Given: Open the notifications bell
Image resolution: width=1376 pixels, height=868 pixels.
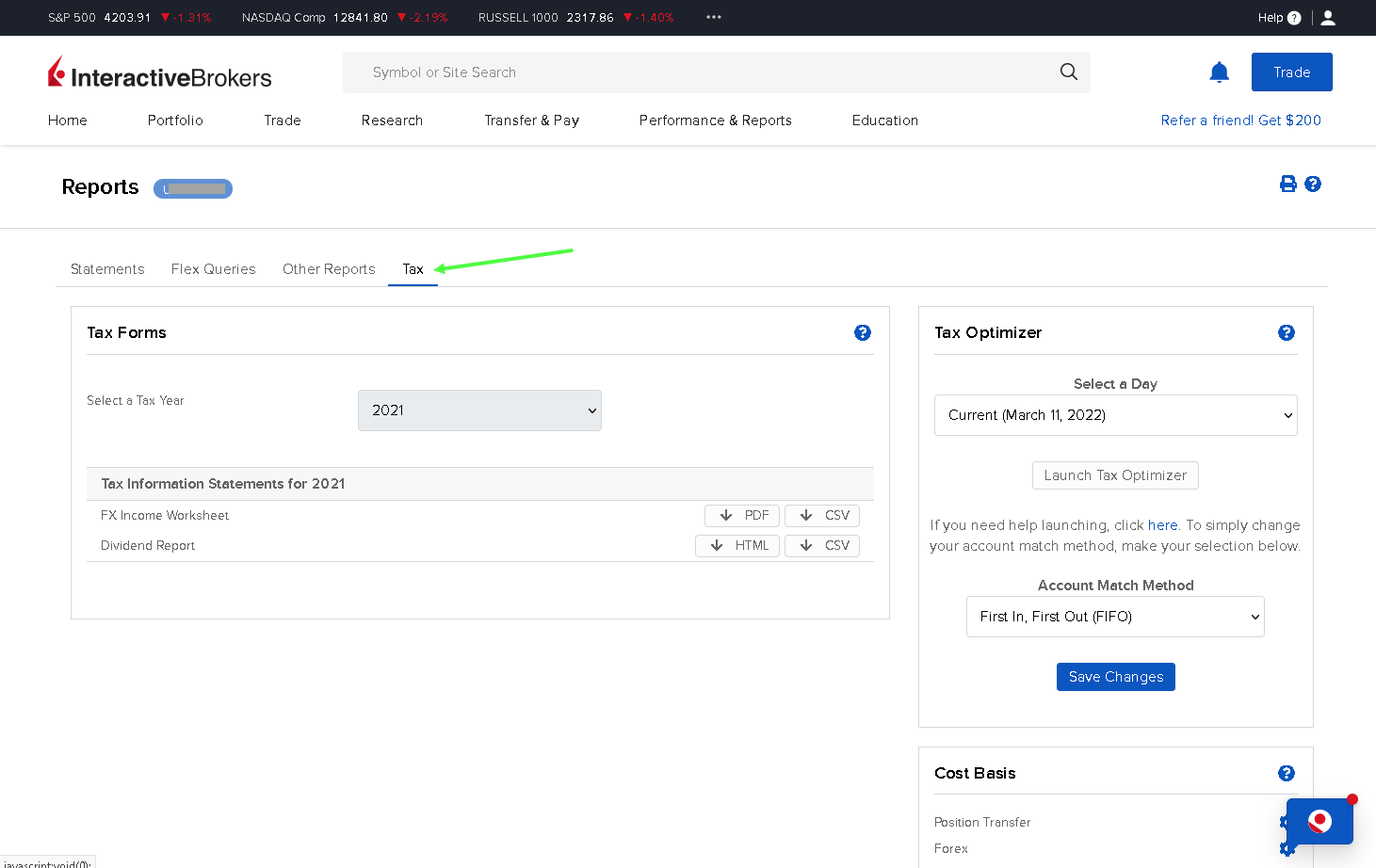Looking at the screenshot, I should [x=1219, y=72].
